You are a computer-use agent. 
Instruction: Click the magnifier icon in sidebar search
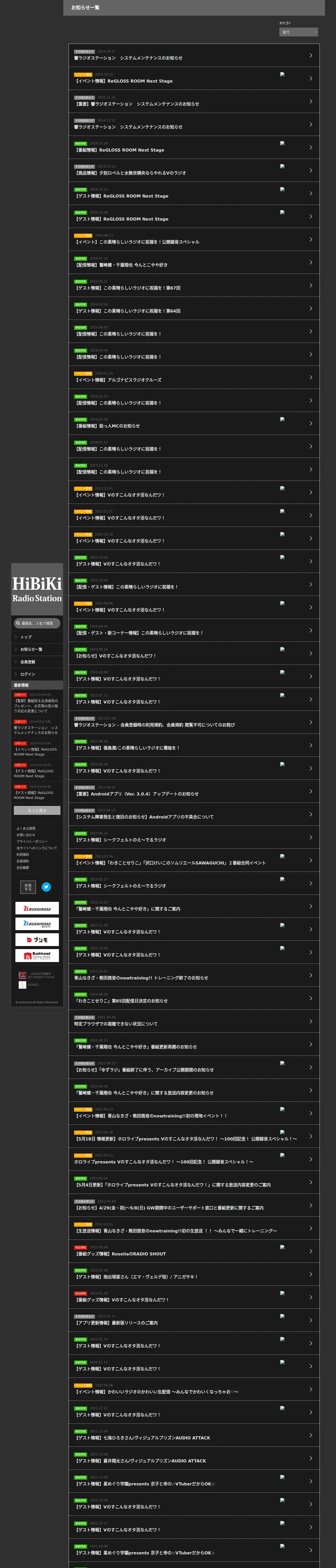tap(18, 623)
